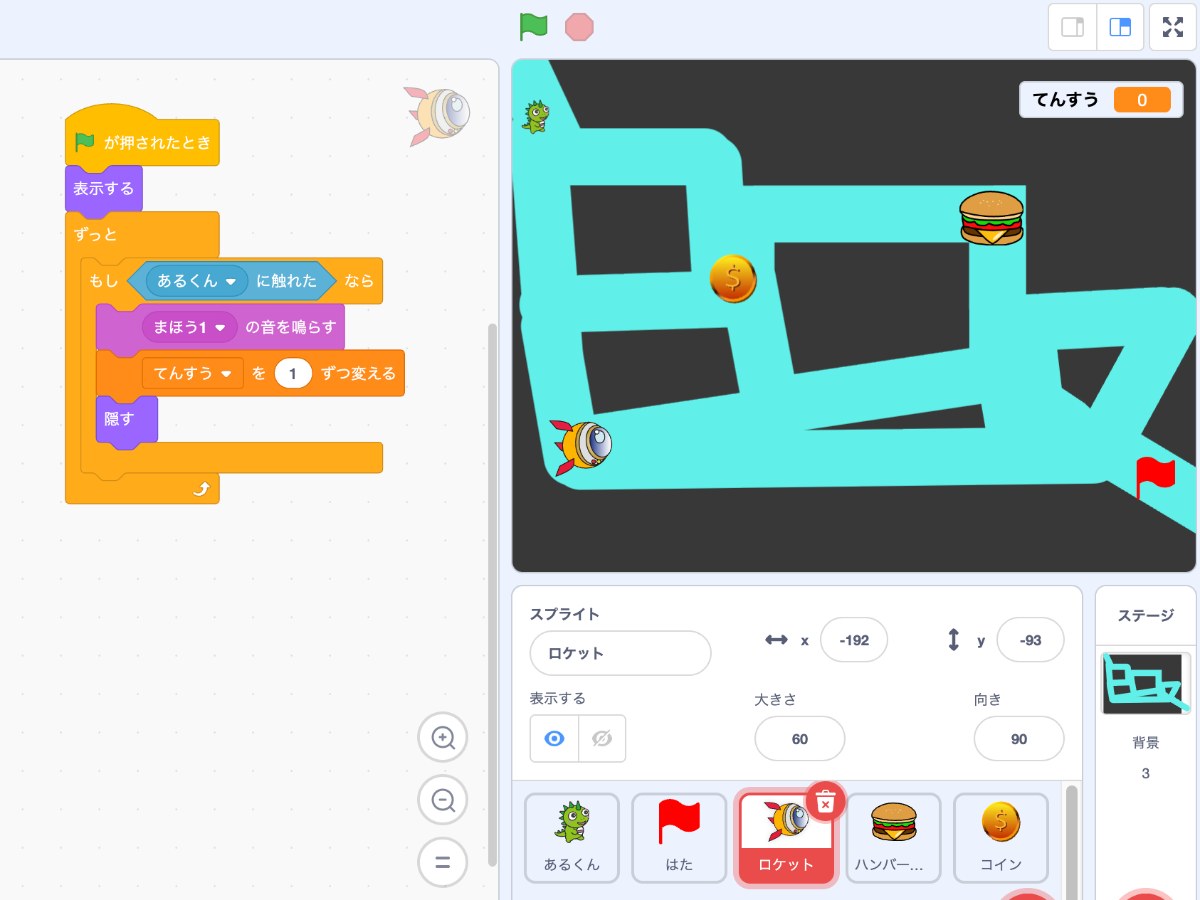Delete the ロケット sprite with trash icon

click(x=826, y=801)
